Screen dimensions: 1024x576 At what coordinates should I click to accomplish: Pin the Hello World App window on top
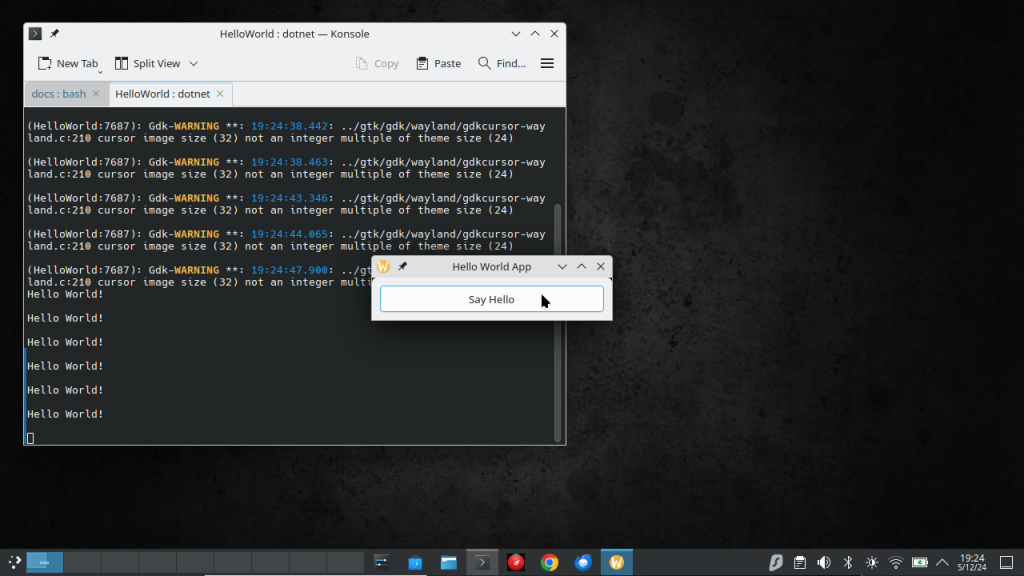click(403, 266)
